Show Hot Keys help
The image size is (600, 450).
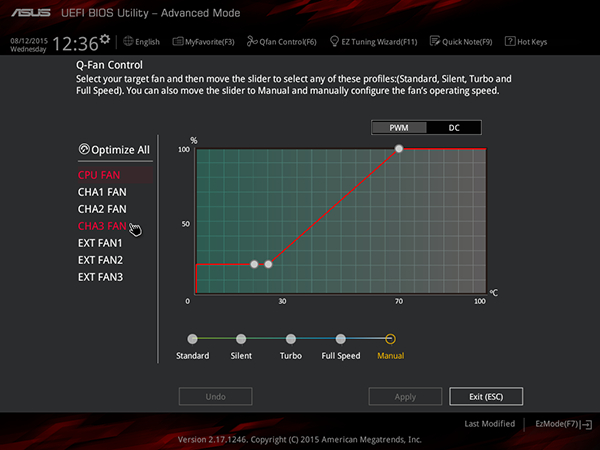coord(526,41)
